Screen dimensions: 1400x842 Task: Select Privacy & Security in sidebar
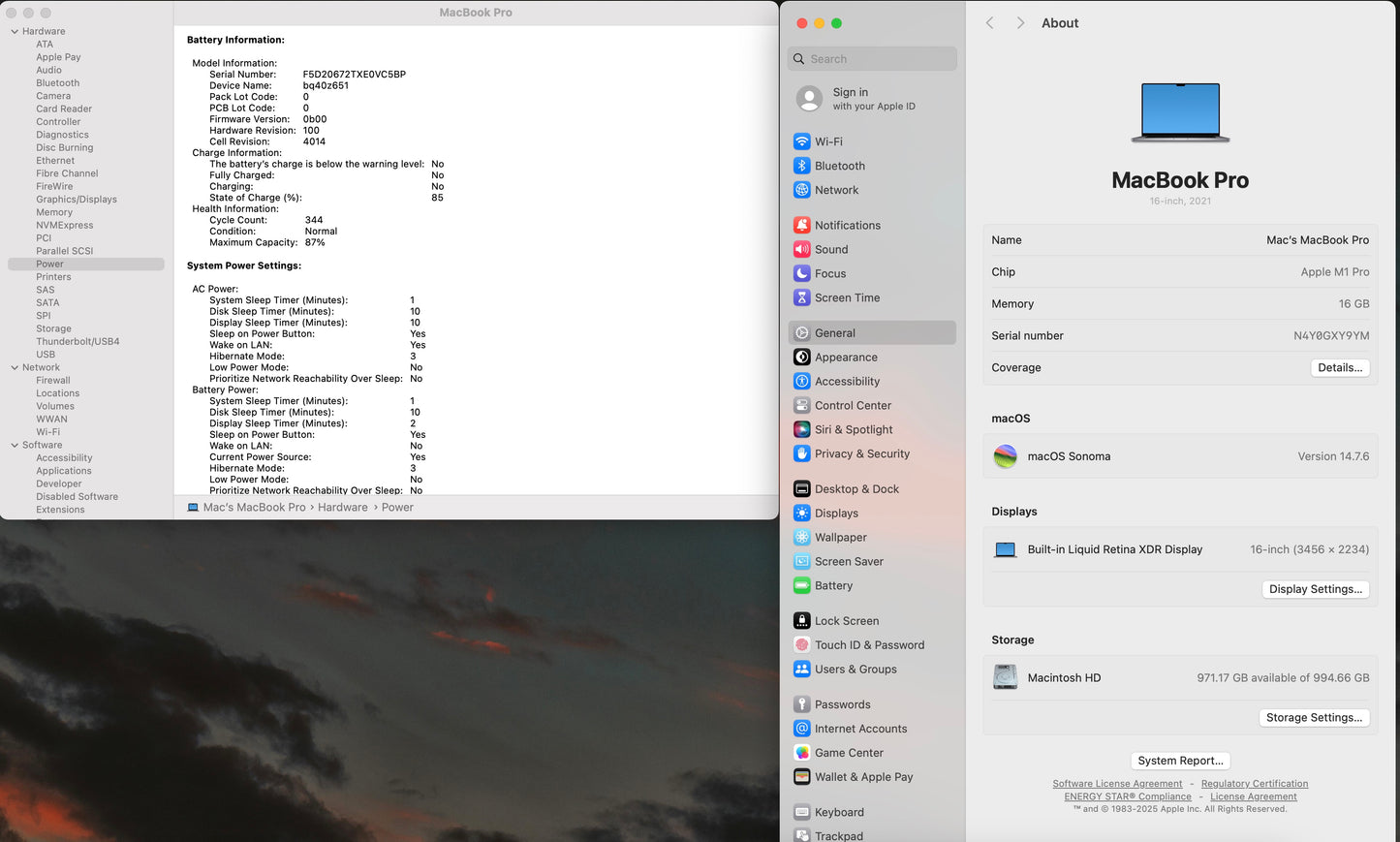click(x=861, y=453)
